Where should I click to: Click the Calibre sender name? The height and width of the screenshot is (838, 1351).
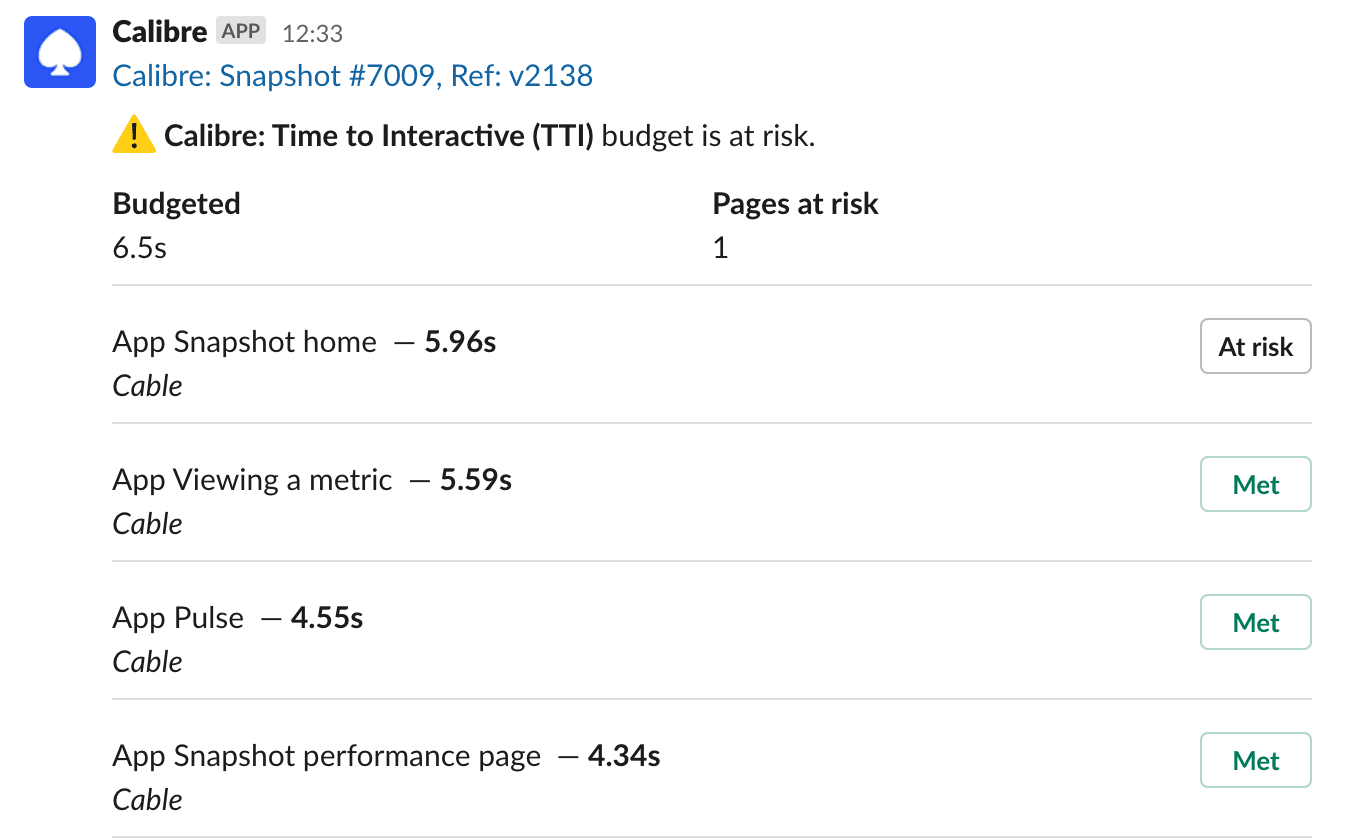(x=162, y=31)
